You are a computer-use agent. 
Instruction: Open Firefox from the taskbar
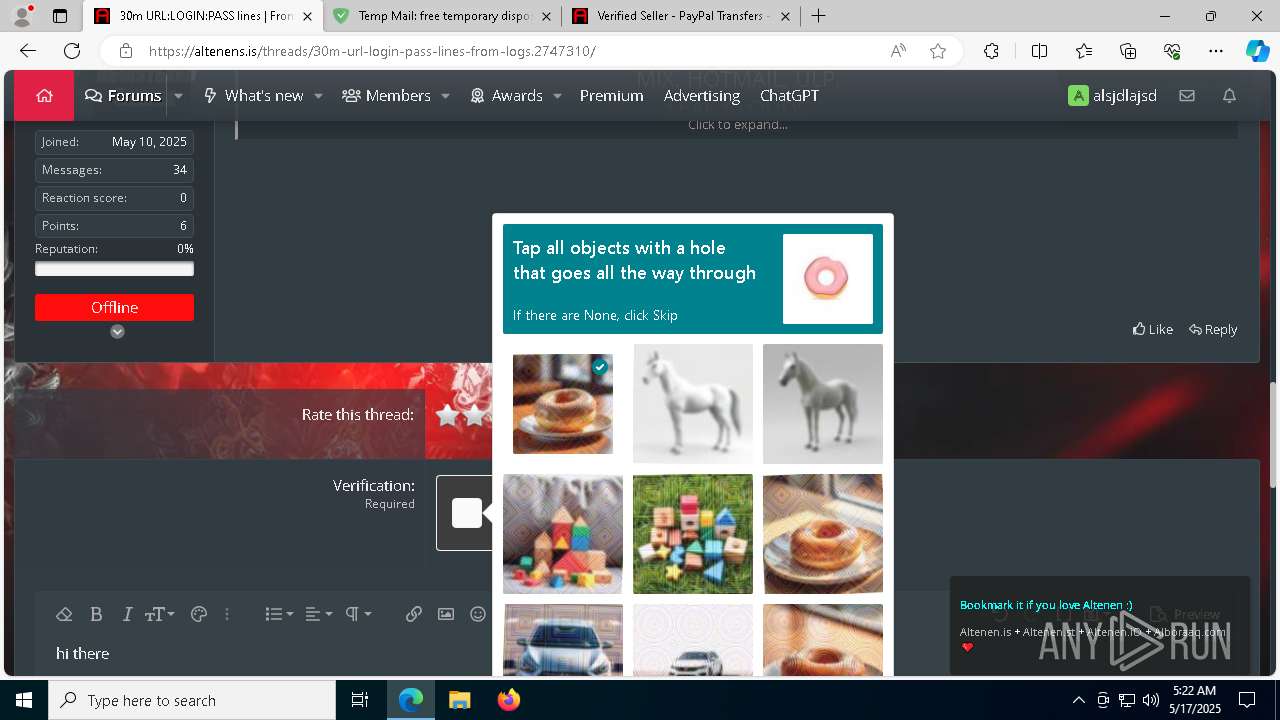pos(509,700)
